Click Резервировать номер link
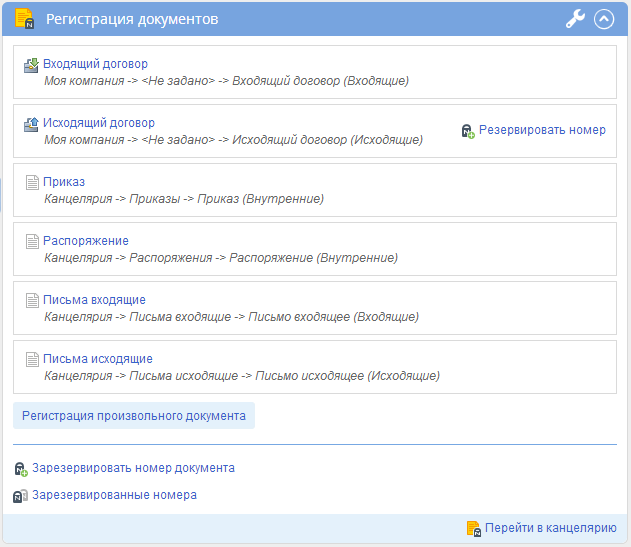Viewport: 631px width, 547px height. pos(542,130)
